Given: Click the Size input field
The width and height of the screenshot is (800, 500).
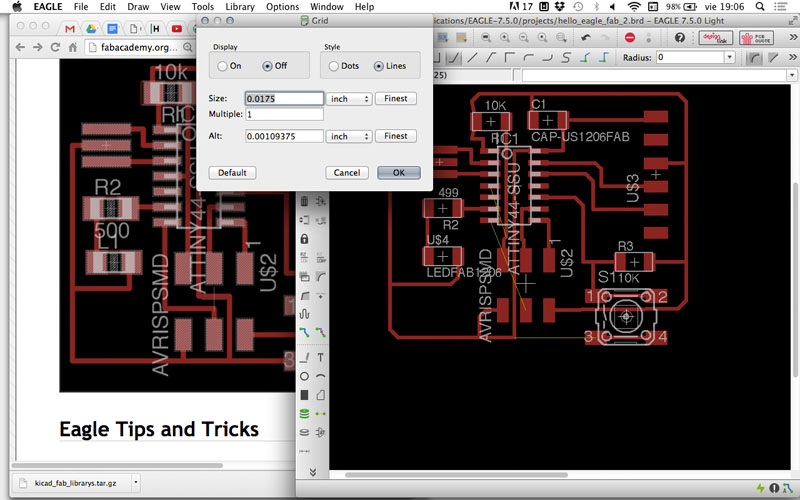Looking at the screenshot, I should [x=284, y=98].
